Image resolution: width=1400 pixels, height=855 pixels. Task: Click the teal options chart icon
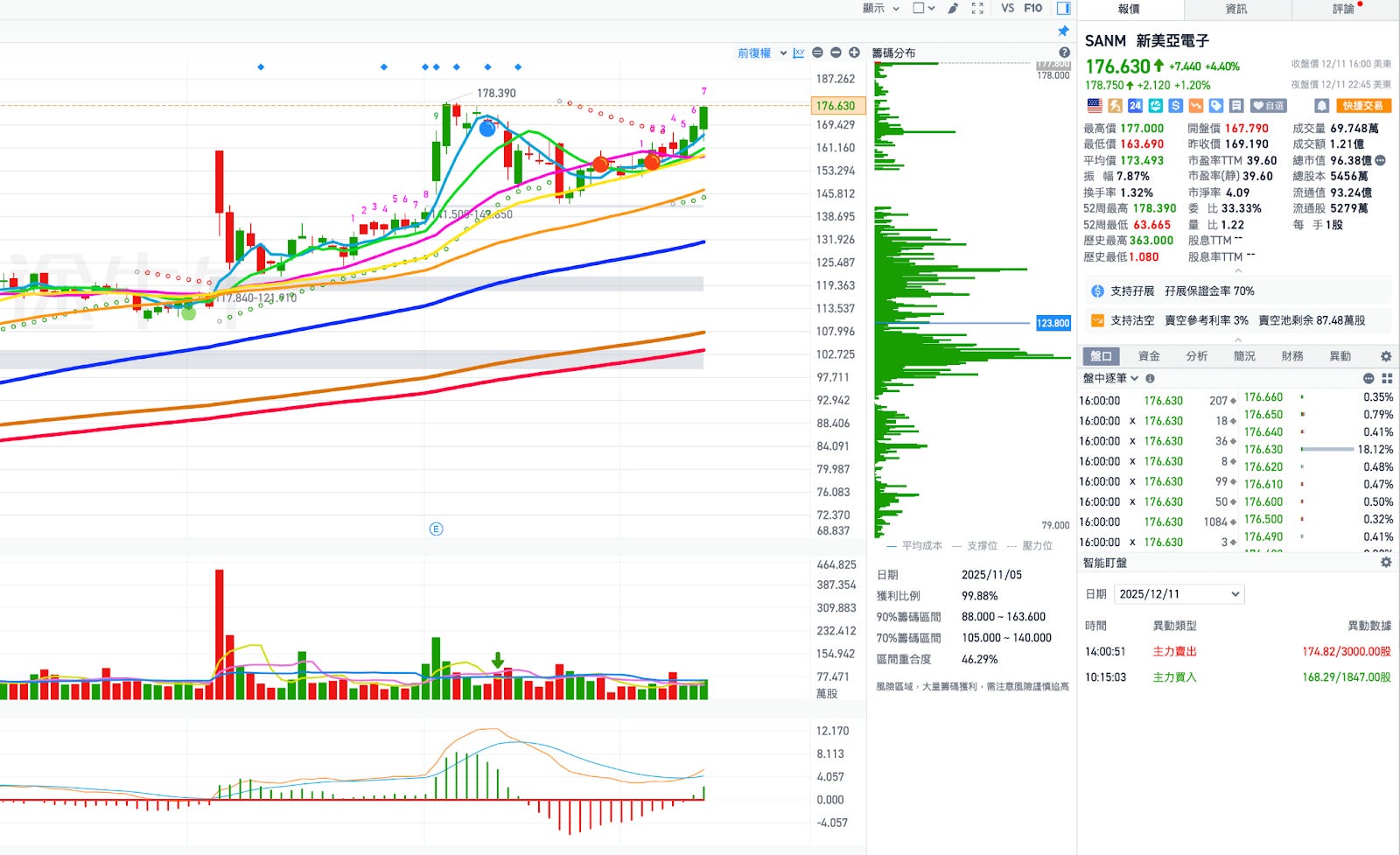[1155, 106]
